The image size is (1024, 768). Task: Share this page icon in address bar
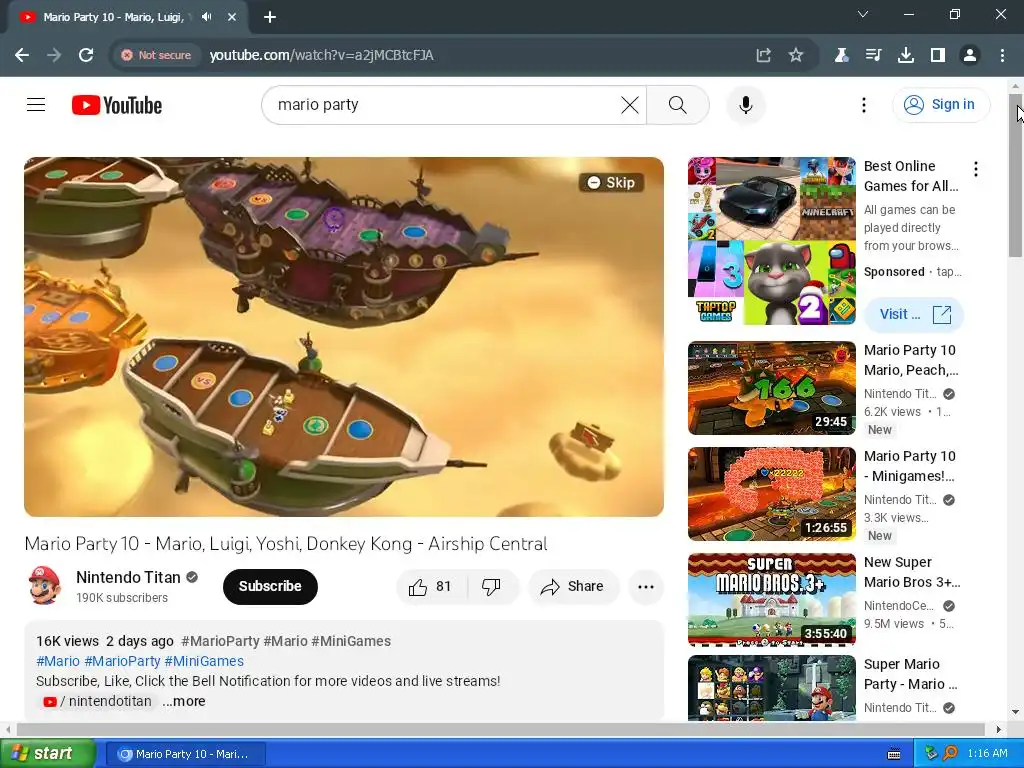coord(763,56)
